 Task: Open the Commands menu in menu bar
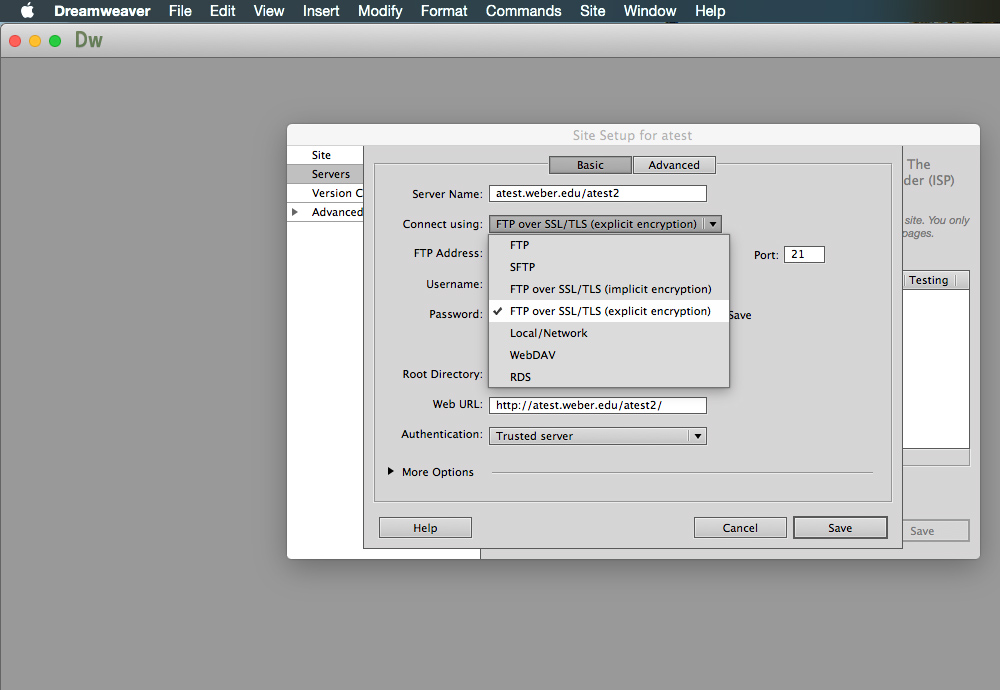tap(523, 11)
